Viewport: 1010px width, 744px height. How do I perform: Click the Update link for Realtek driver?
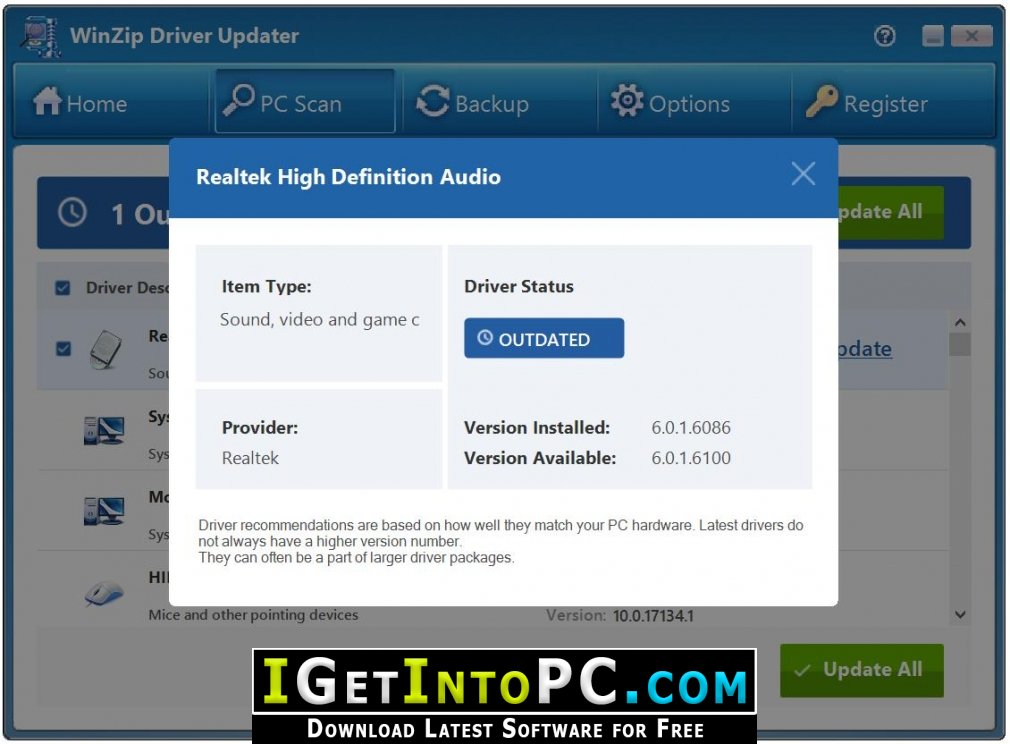click(864, 348)
